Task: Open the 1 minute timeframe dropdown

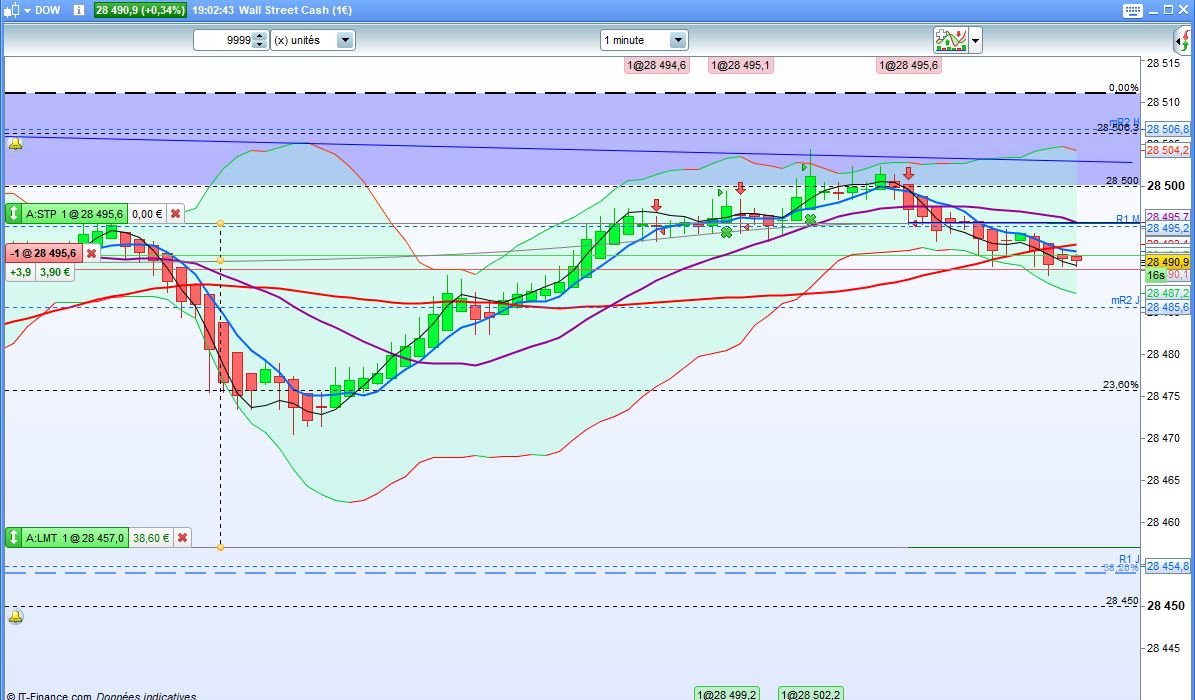Action: click(x=644, y=40)
